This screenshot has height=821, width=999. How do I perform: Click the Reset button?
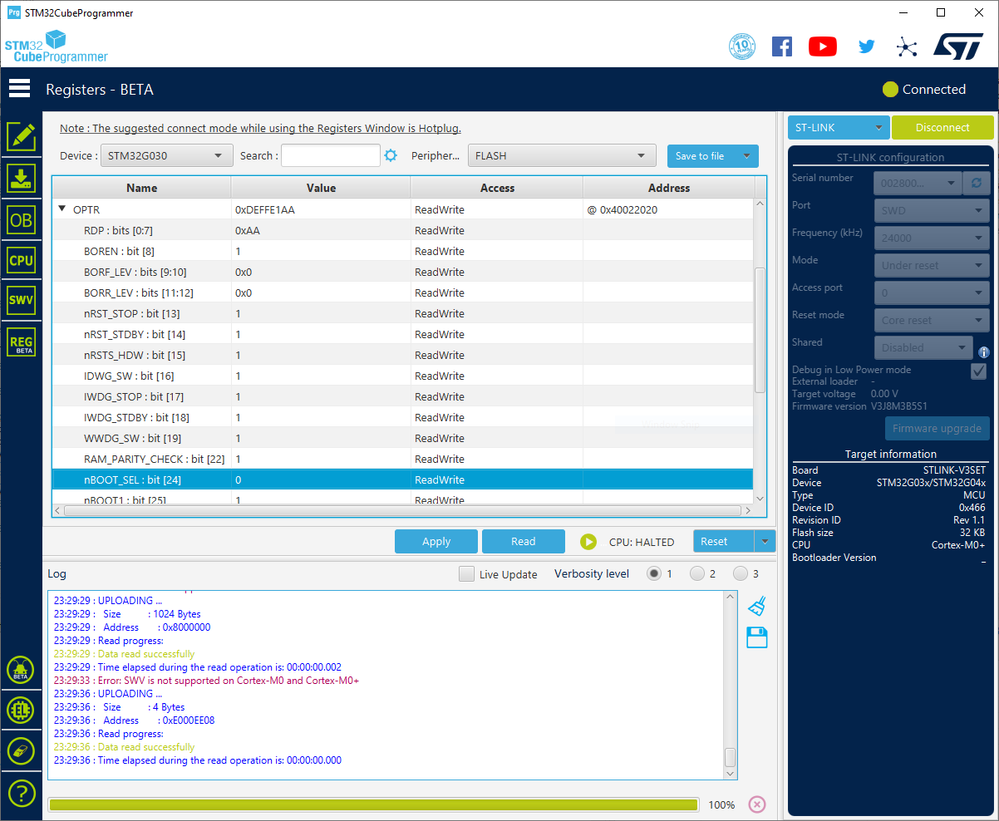click(x=723, y=541)
